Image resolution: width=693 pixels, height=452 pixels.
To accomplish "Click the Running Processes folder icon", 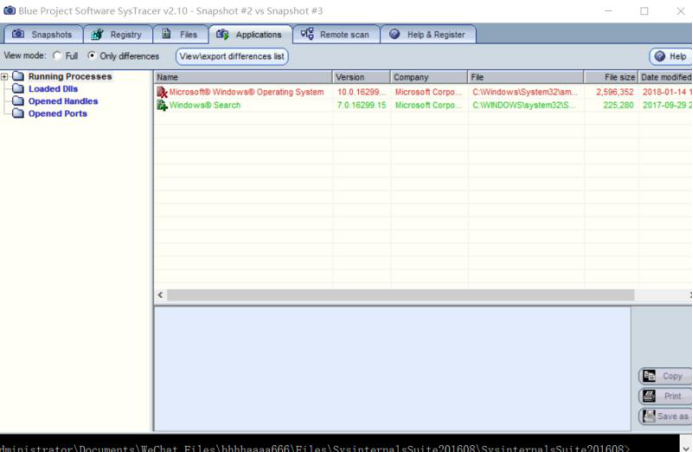I will point(18,76).
